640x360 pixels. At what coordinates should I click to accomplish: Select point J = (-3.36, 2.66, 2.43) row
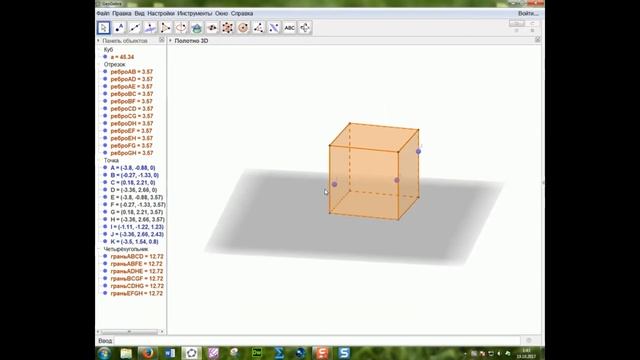tap(137, 234)
